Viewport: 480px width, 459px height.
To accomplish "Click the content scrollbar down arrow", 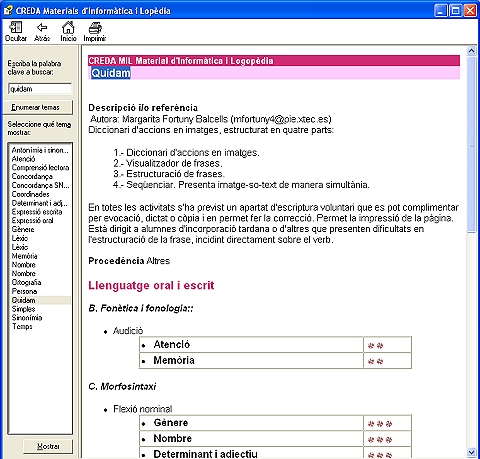I will click(x=471, y=452).
